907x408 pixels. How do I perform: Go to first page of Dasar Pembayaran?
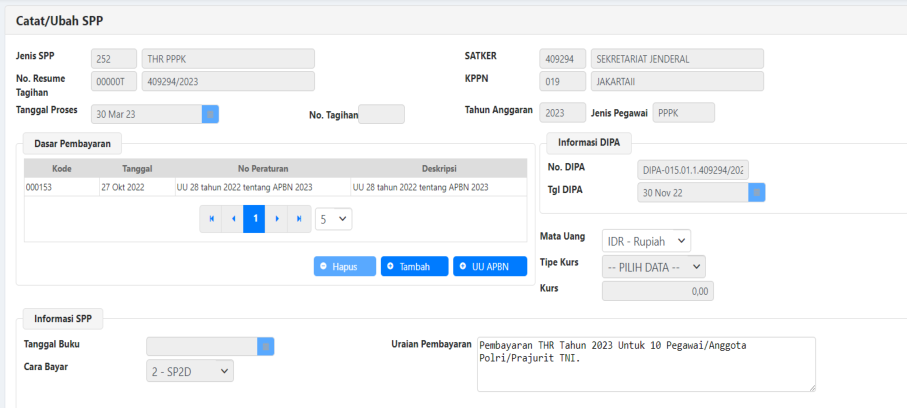[x=211, y=218]
